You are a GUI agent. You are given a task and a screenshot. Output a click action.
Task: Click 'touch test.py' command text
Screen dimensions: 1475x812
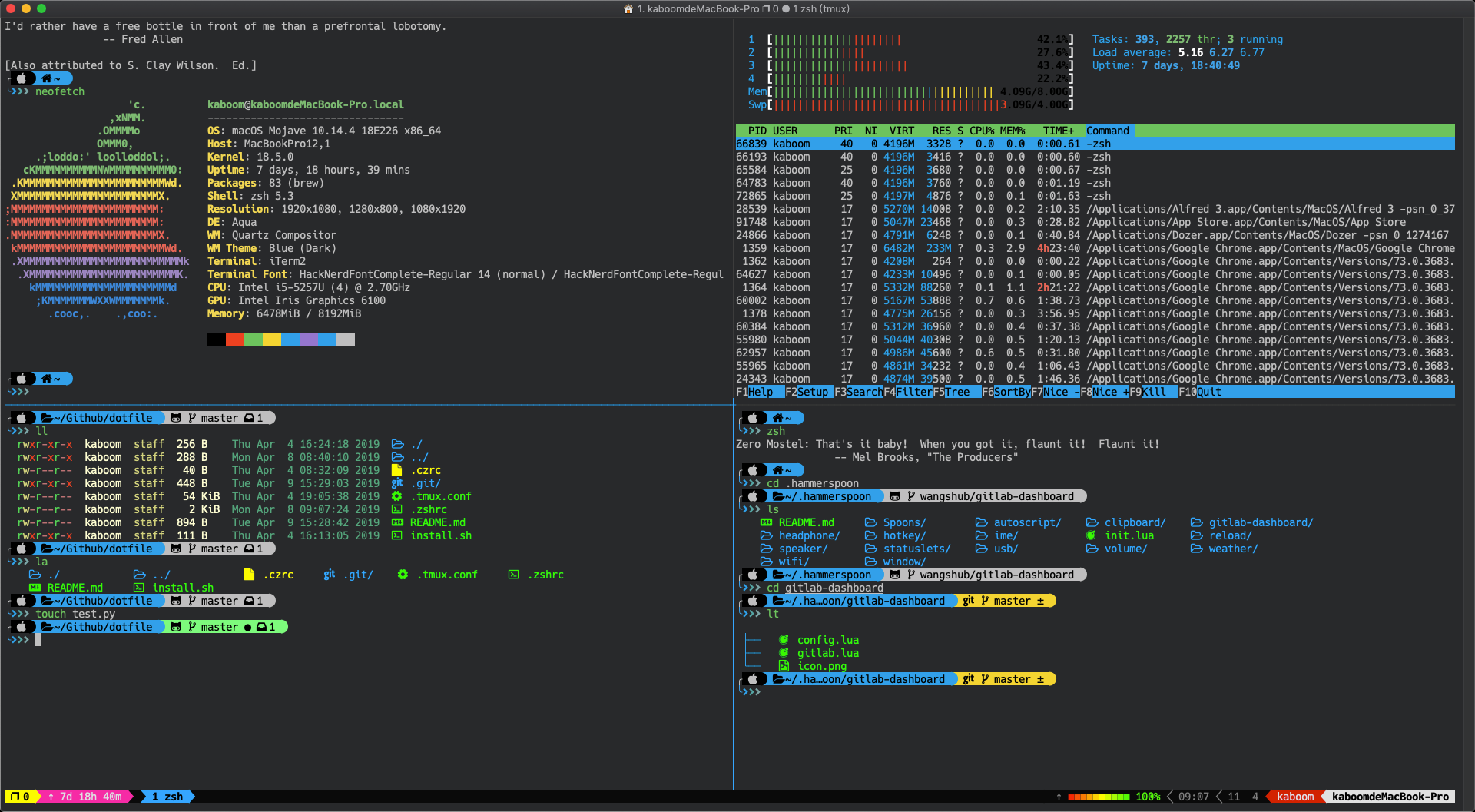click(x=75, y=614)
